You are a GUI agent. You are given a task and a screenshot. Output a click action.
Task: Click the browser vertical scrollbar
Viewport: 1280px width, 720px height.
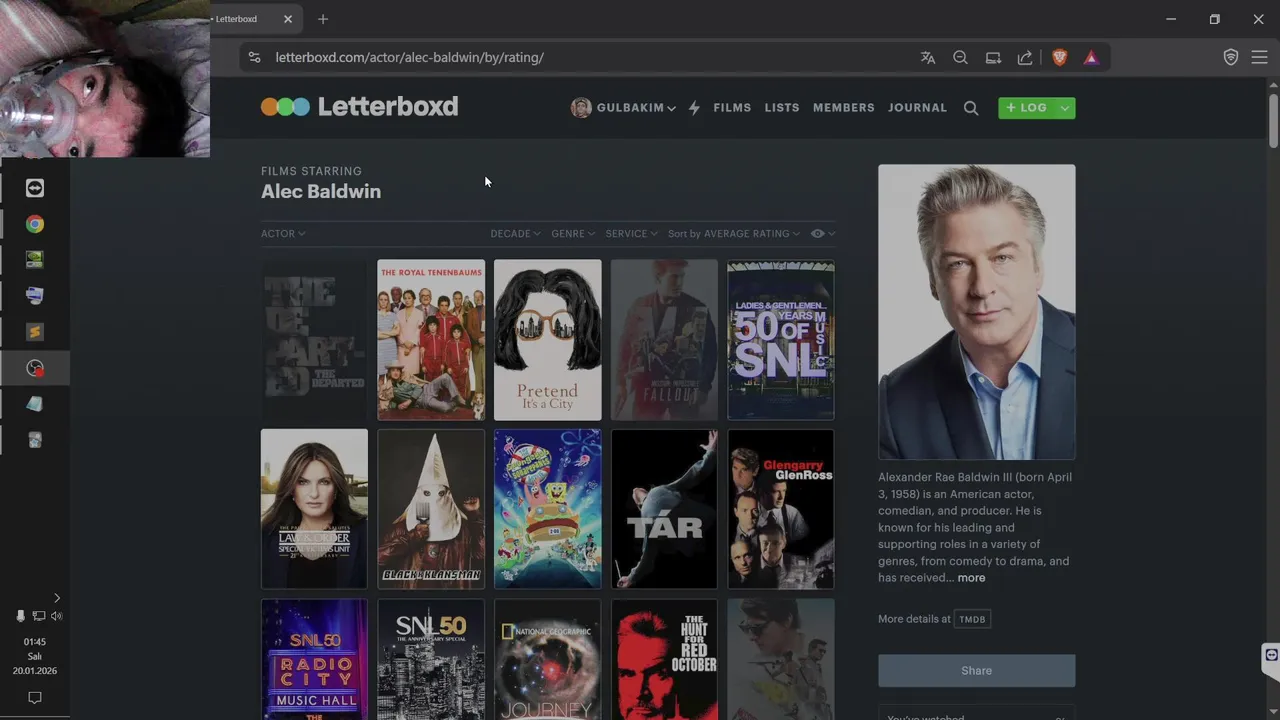click(1273, 120)
